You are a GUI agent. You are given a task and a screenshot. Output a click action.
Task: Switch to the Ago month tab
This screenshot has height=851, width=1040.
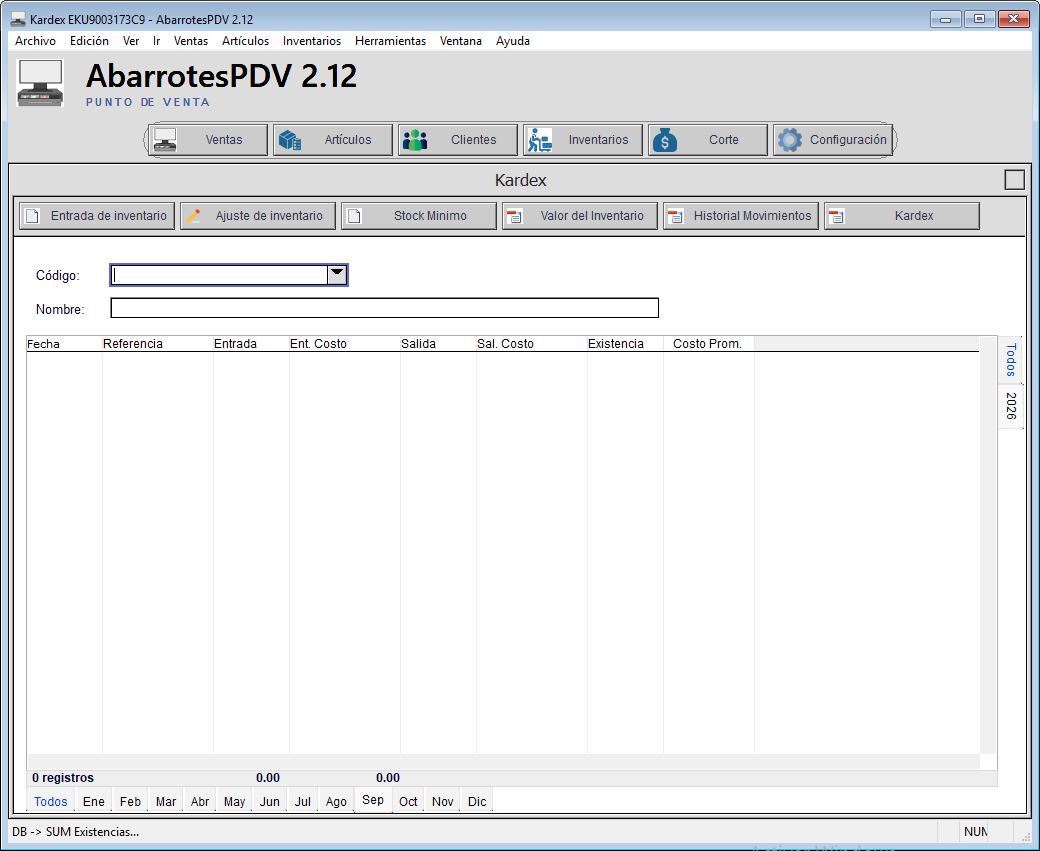pos(336,801)
